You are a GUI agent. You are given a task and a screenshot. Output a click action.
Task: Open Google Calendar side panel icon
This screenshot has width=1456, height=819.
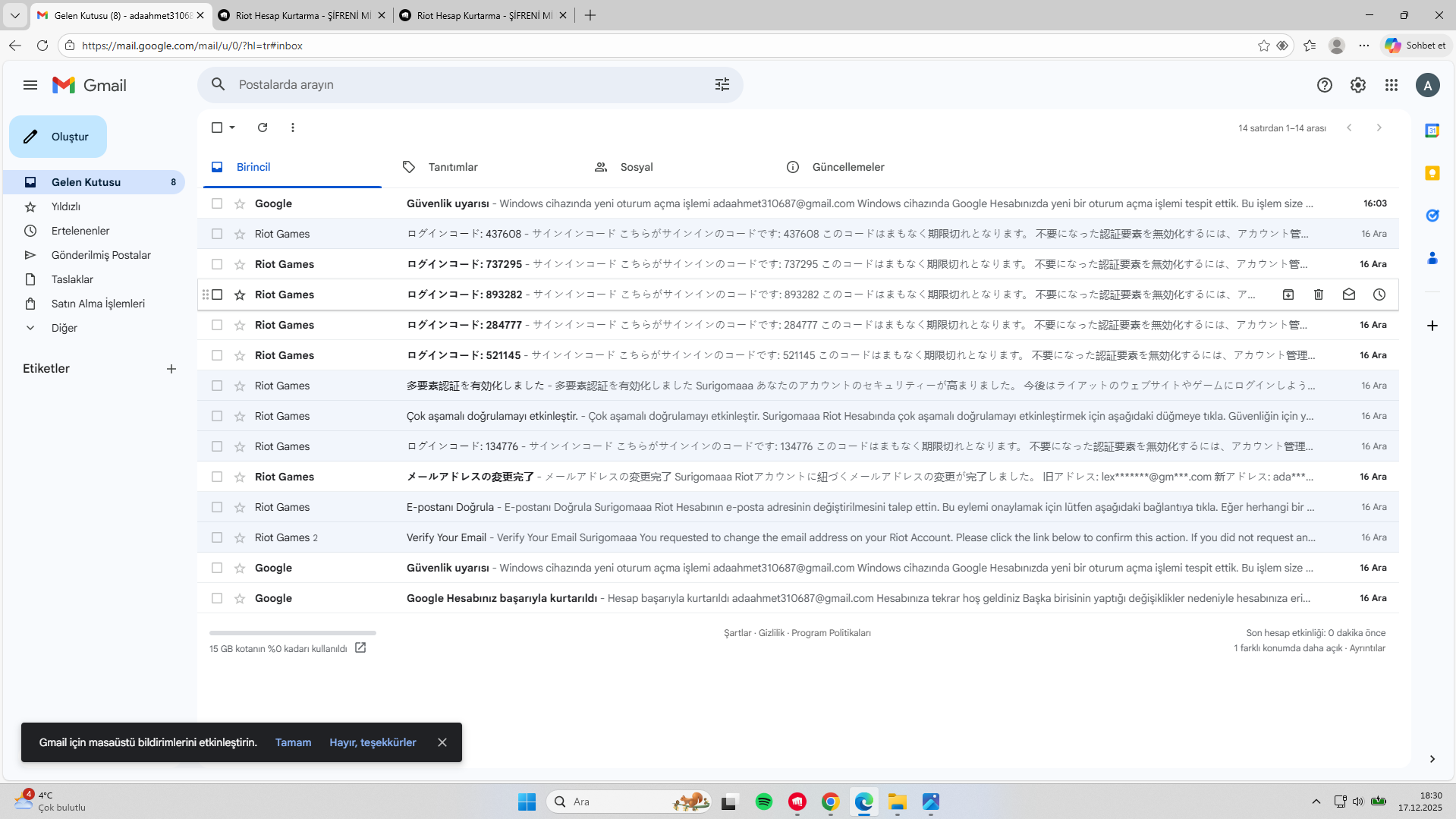1432,131
